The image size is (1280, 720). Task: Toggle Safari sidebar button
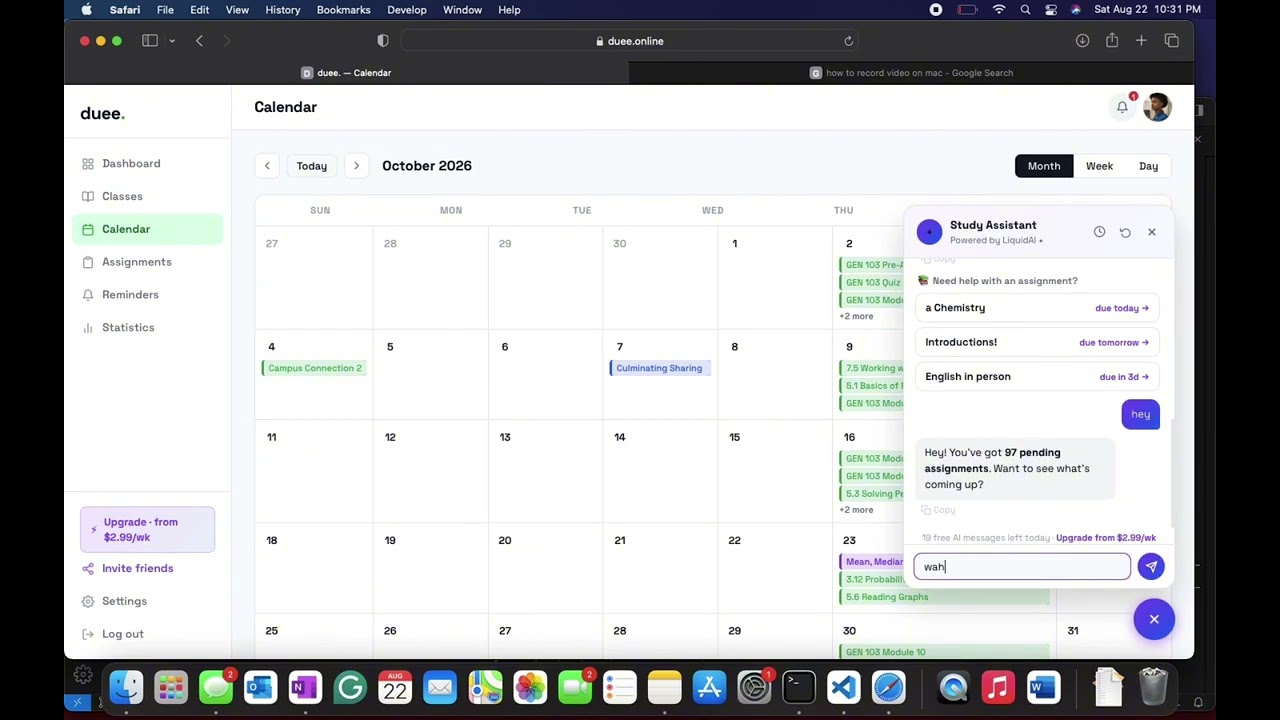(x=150, y=41)
